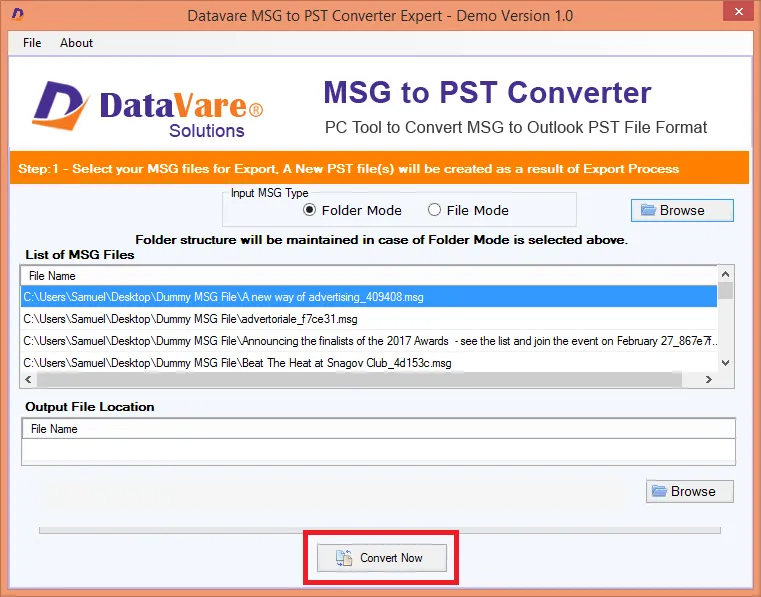Click the MSG list scroll down arrow
The image size is (761, 597).
(726, 363)
